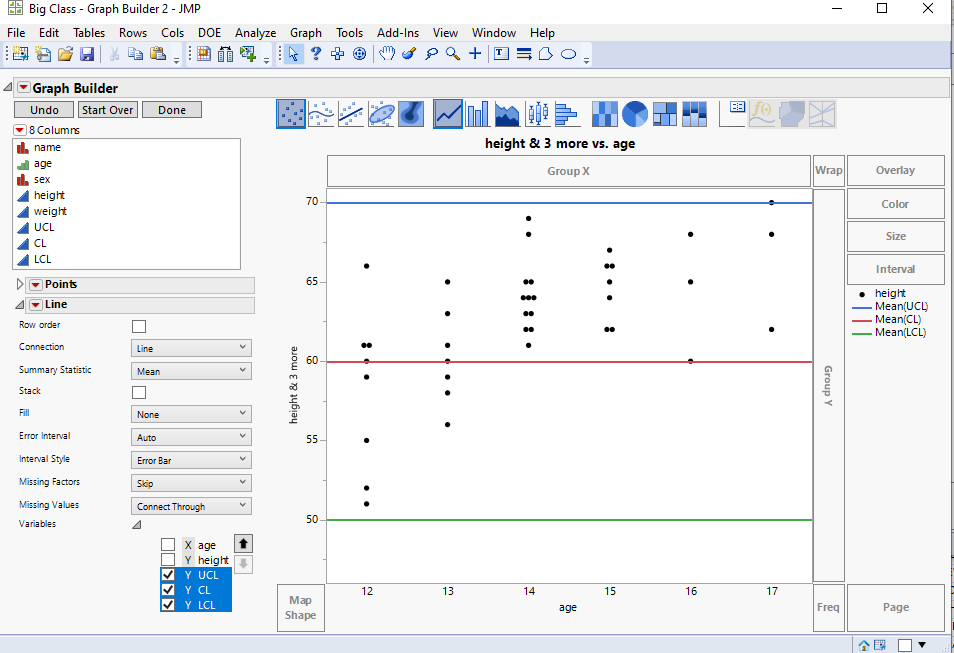This screenshot has width=954, height=653.
Task: Open the Connection dropdown
Action: (x=191, y=348)
